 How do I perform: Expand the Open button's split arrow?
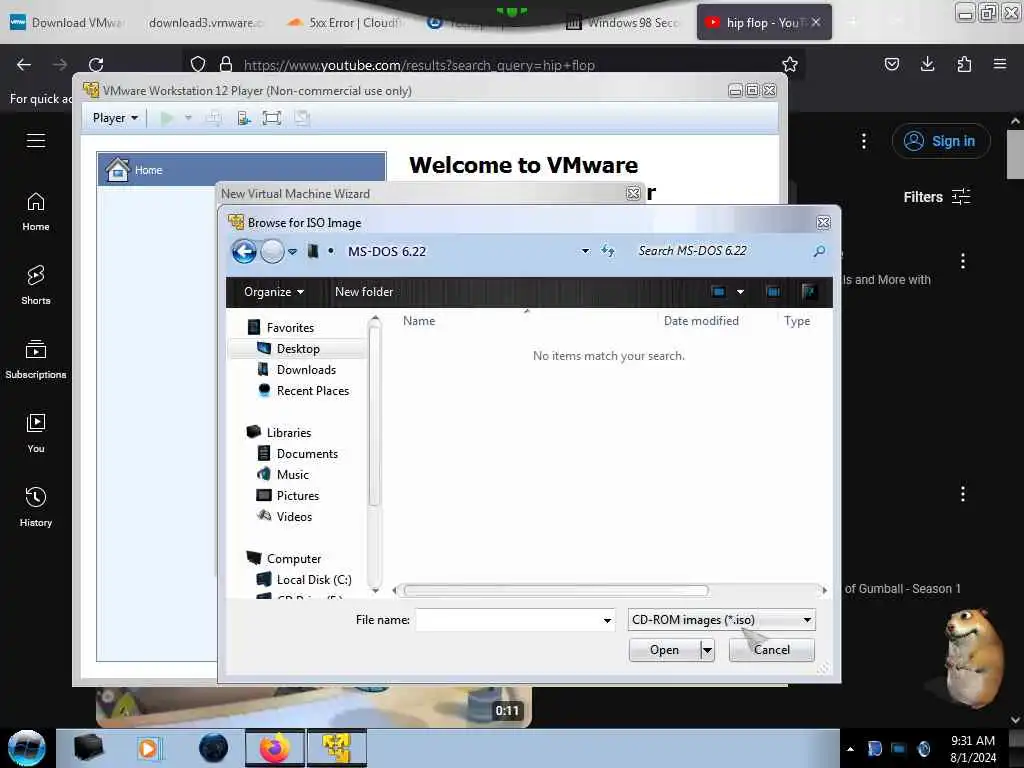pos(707,650)
